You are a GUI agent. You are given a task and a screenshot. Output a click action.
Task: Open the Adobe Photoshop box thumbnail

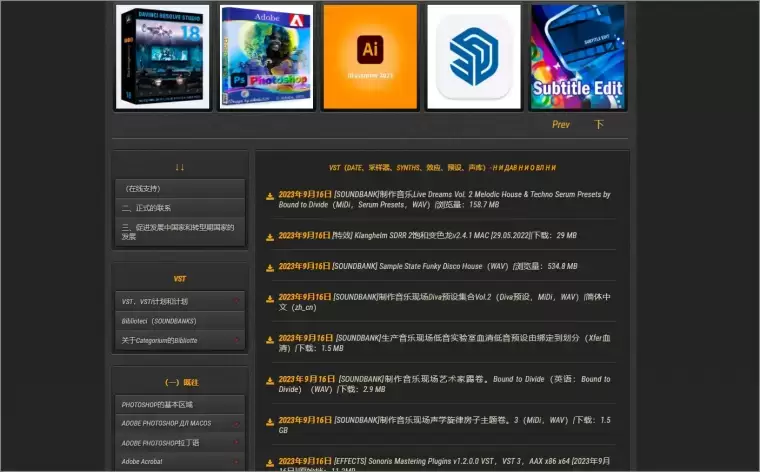(x=267, y=57)
